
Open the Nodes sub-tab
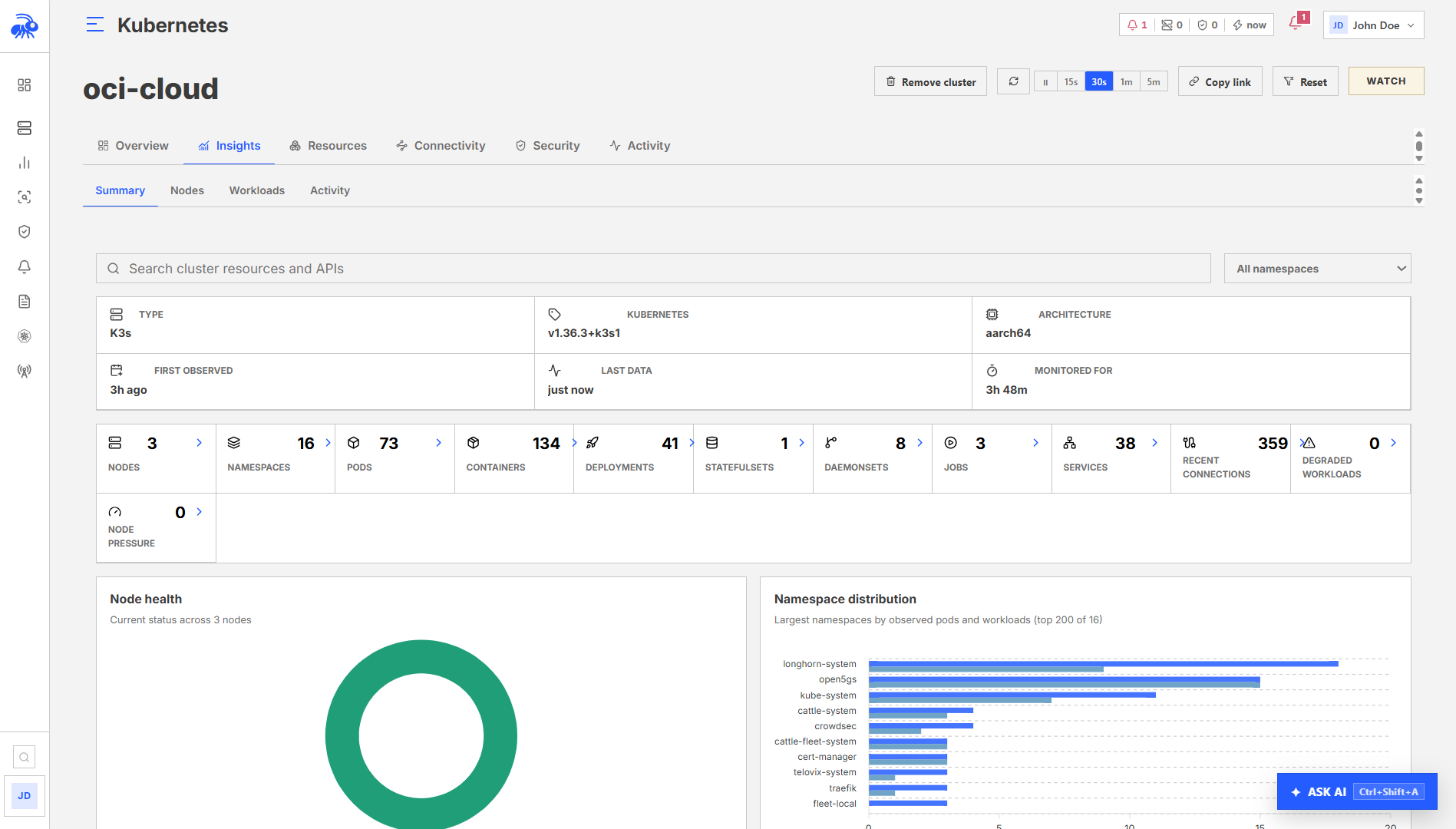point(187,190)
